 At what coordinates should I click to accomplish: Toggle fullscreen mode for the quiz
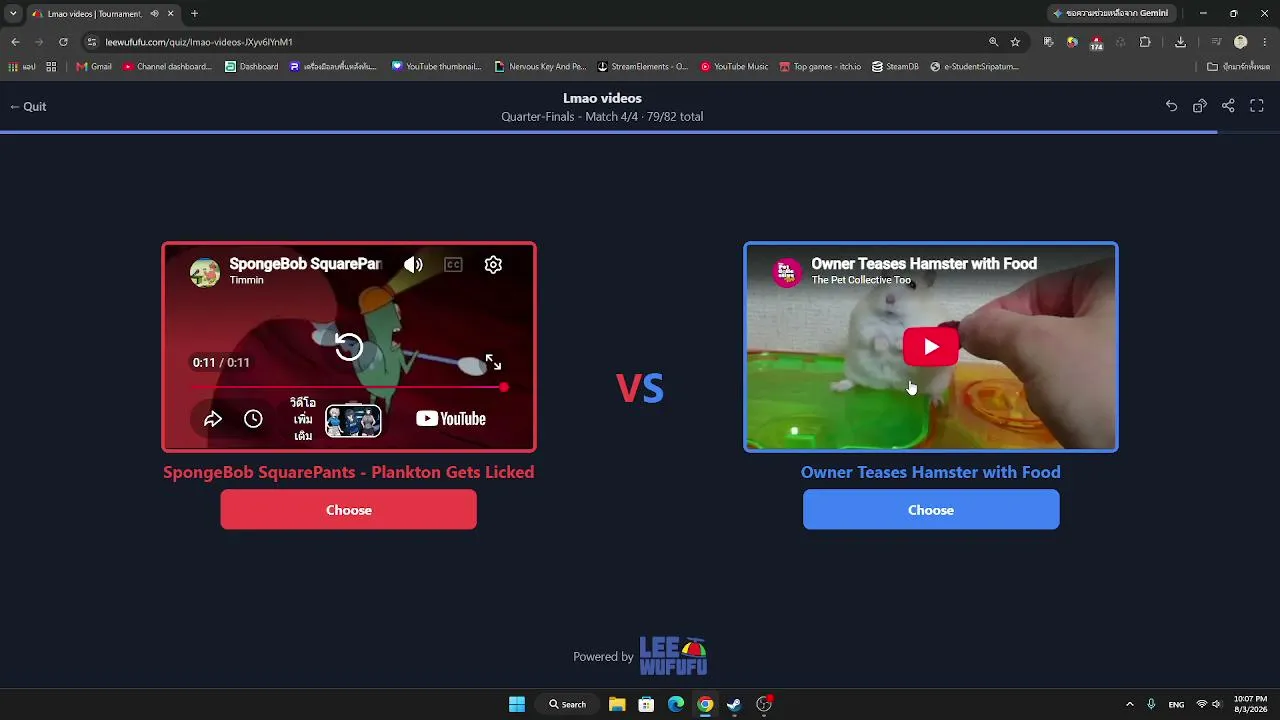click(1257, 106)
